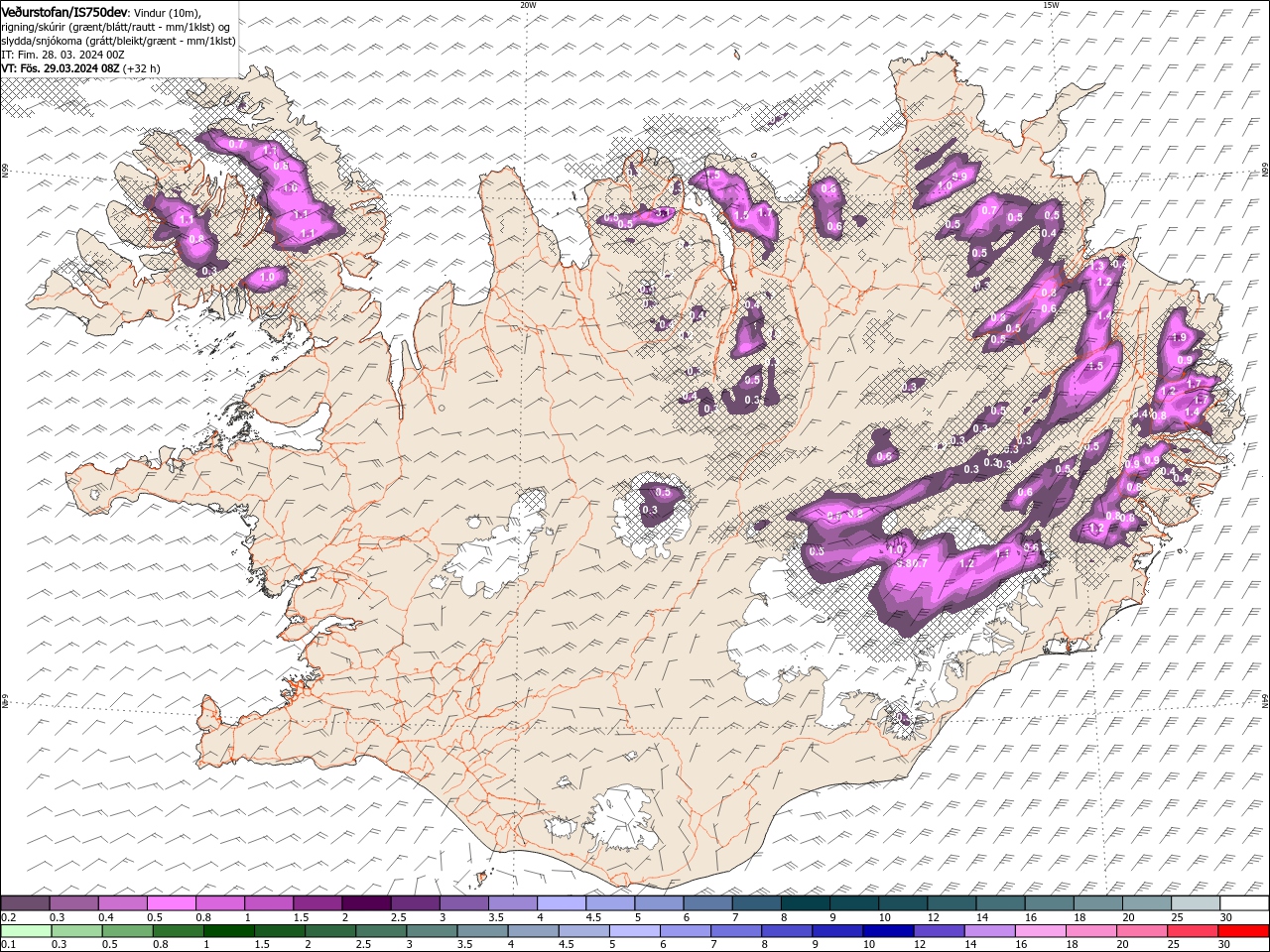Select the darkest purple 2 swatch in the snow legend
The height and width of the screenshot is (952, 1270).
[366, 903]
